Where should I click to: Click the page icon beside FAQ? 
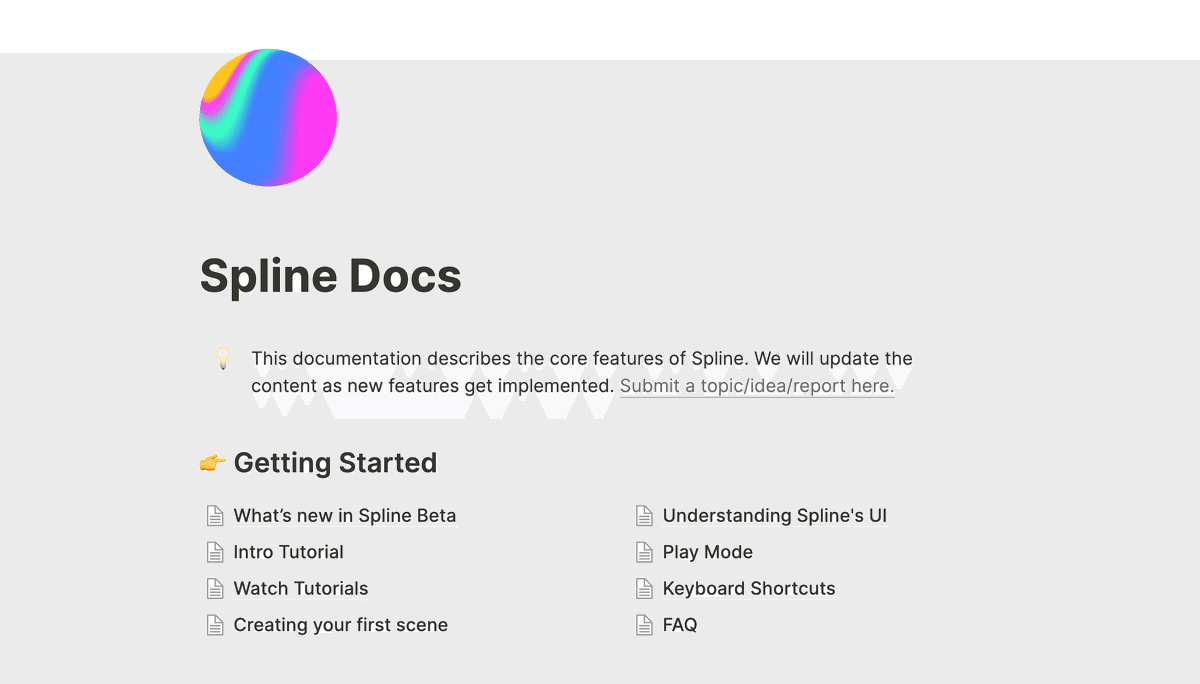645,624
